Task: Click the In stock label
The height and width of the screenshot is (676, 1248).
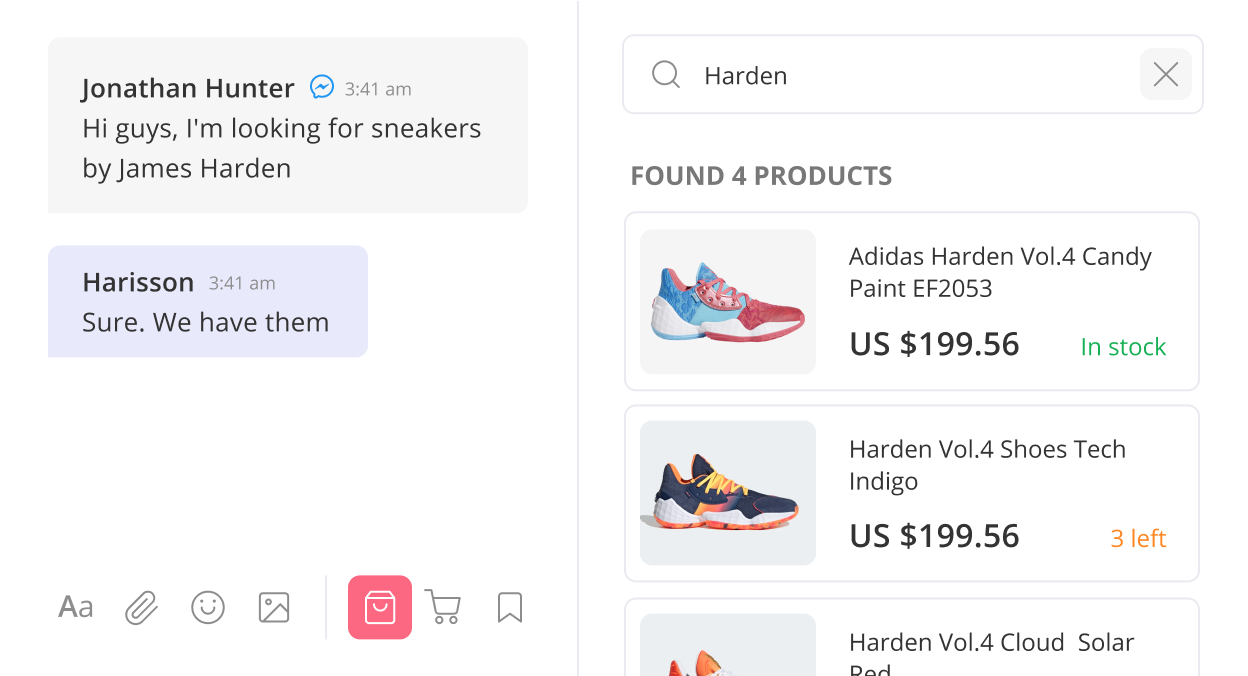Action: (x=1123, y=347)
